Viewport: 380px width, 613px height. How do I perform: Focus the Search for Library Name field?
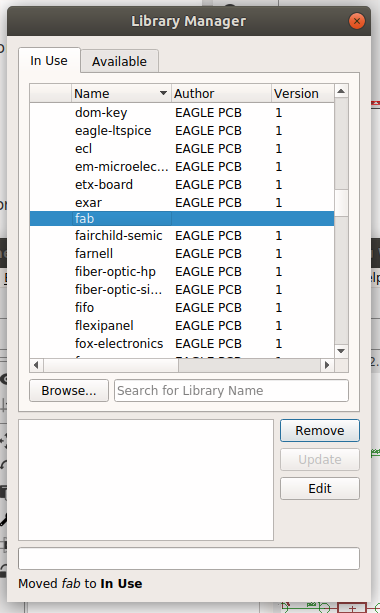click(231, 391)
